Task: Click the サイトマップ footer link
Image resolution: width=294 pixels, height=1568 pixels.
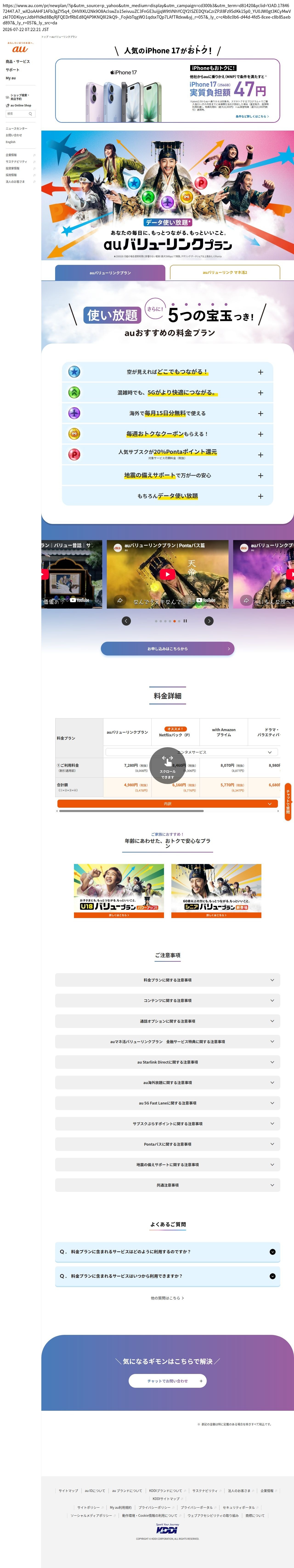Action: tap(68, 1491)
